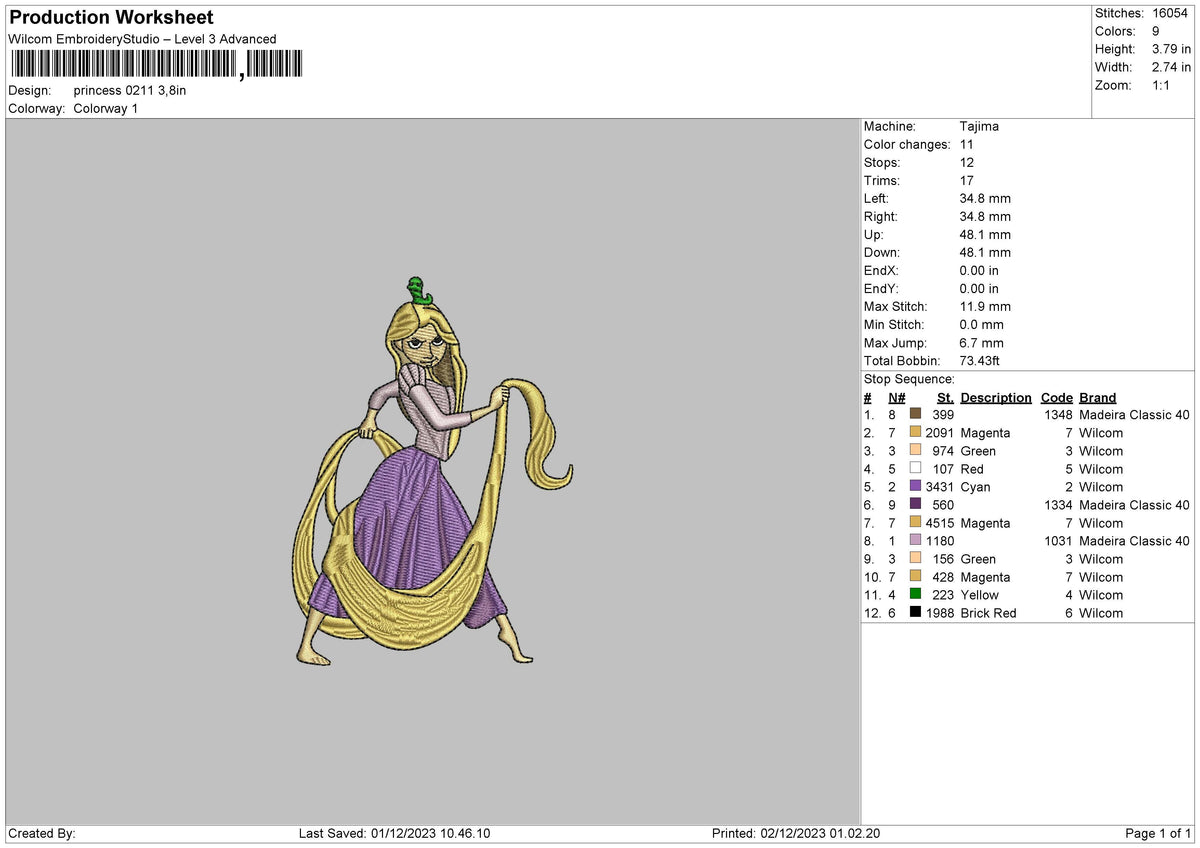The image size is (1200, 848).
Task: Click the green Yellow swatch in stop 11
Action: pos(915,595)
